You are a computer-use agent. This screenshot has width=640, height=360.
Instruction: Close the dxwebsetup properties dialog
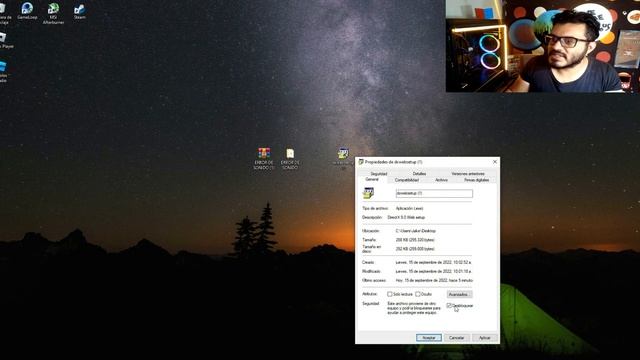(495, 162)
